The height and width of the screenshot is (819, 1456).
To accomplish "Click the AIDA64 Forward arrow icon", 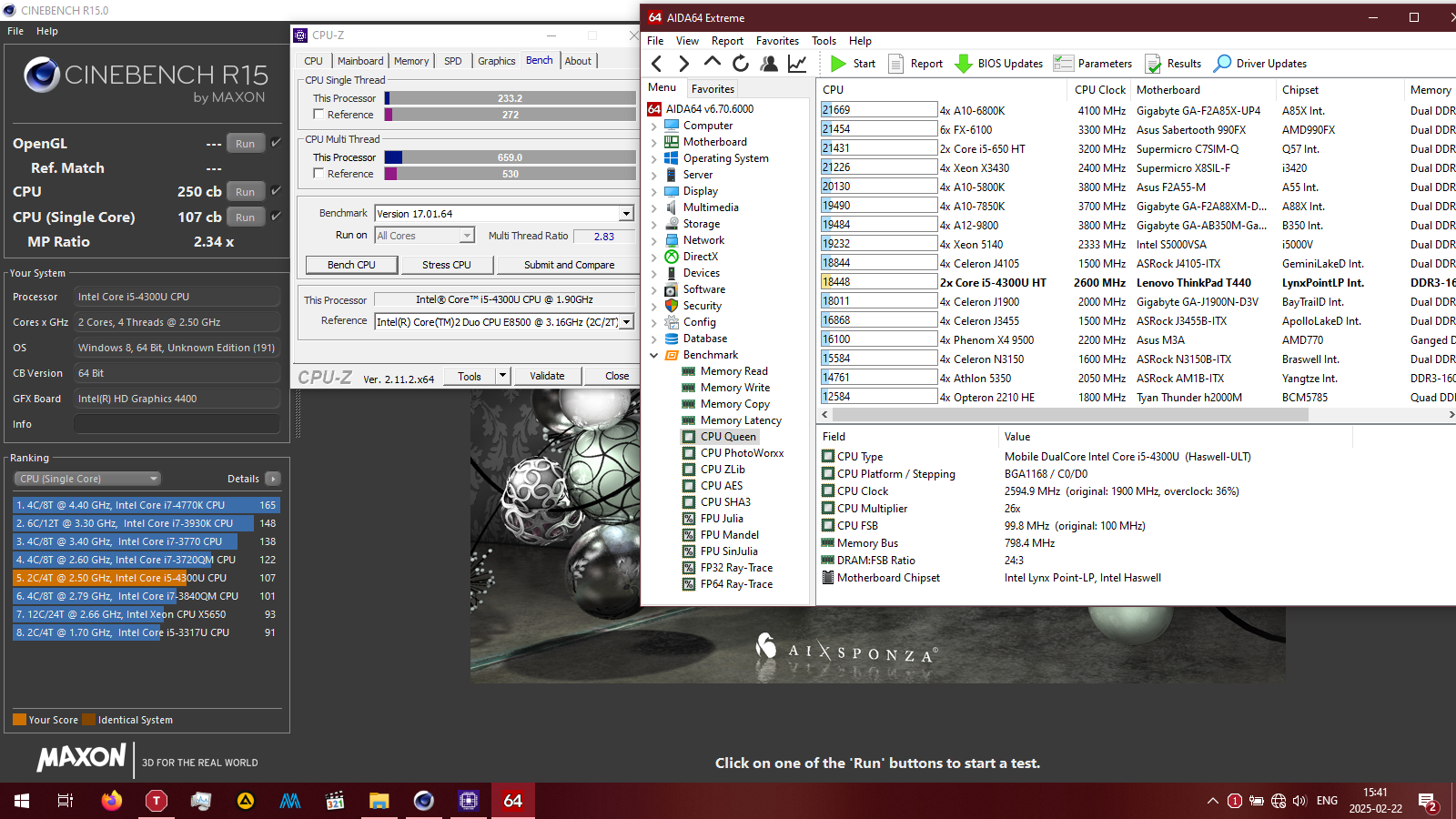I will 684,64.
